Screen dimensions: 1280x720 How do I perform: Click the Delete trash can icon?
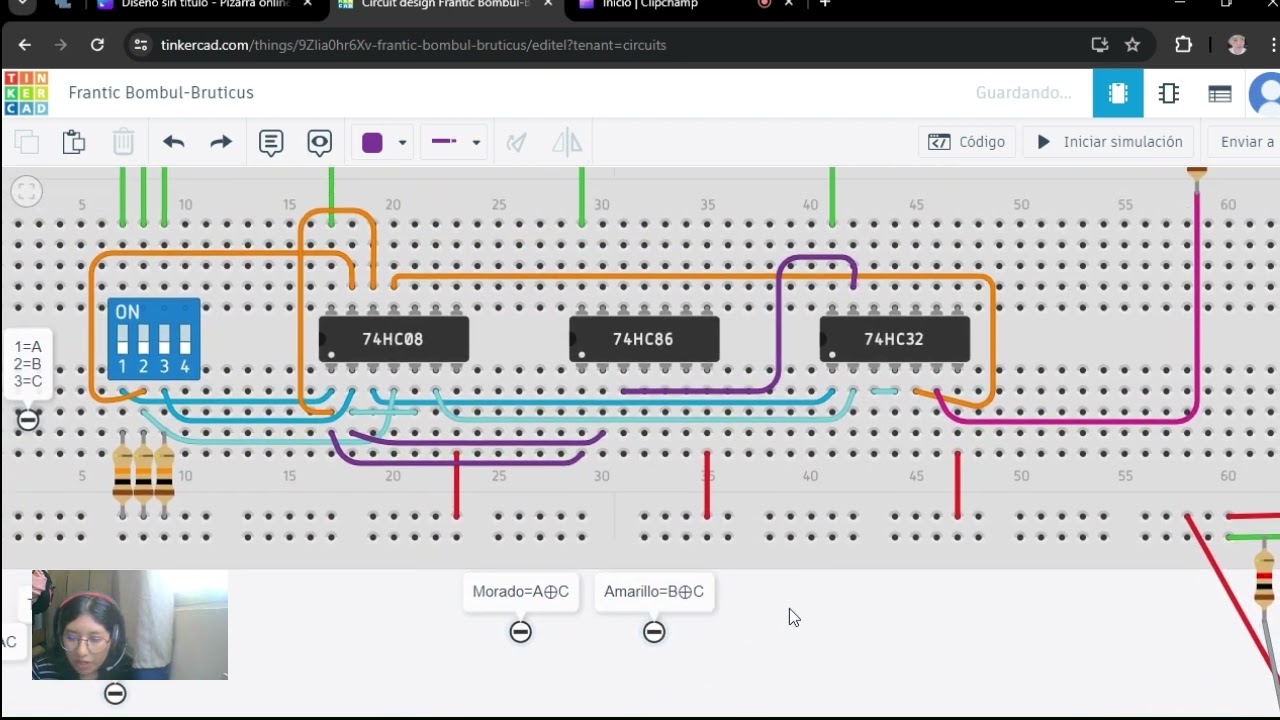point(123,142)
